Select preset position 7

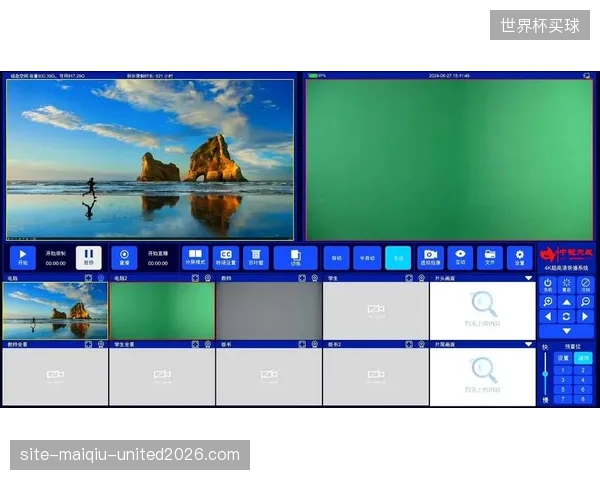[563, 399]
